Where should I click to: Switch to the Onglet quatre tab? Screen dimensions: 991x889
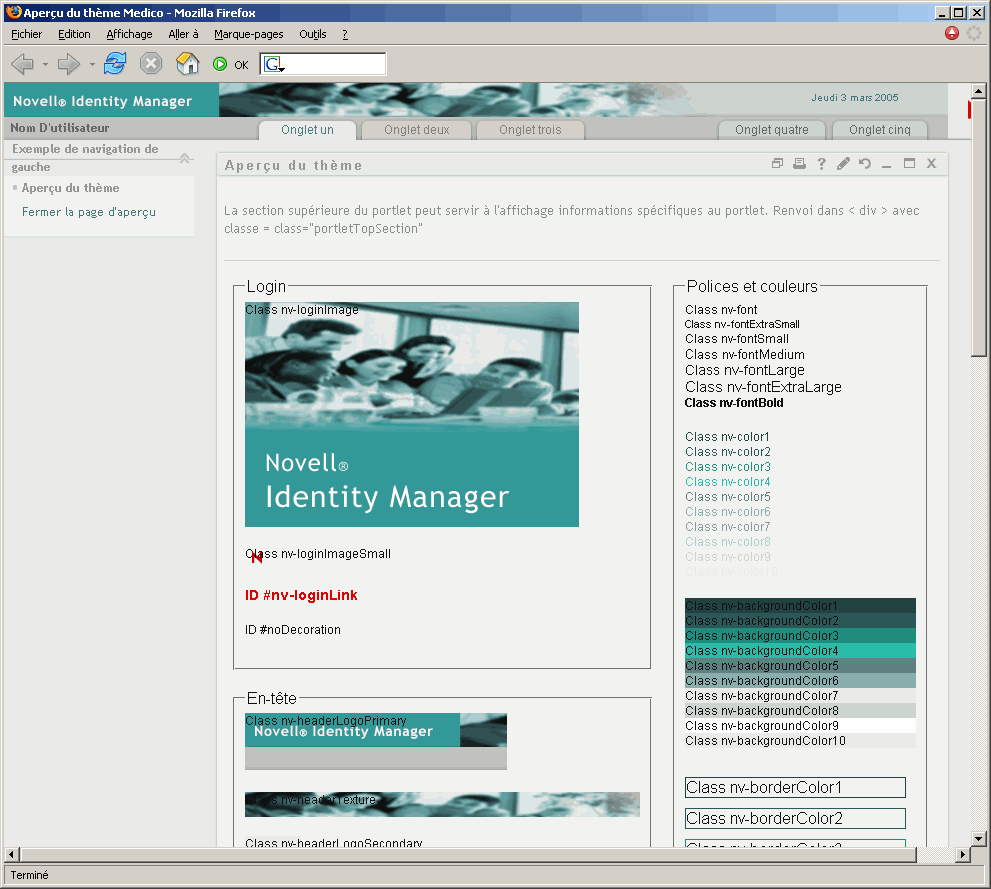(x=772, y=130)
